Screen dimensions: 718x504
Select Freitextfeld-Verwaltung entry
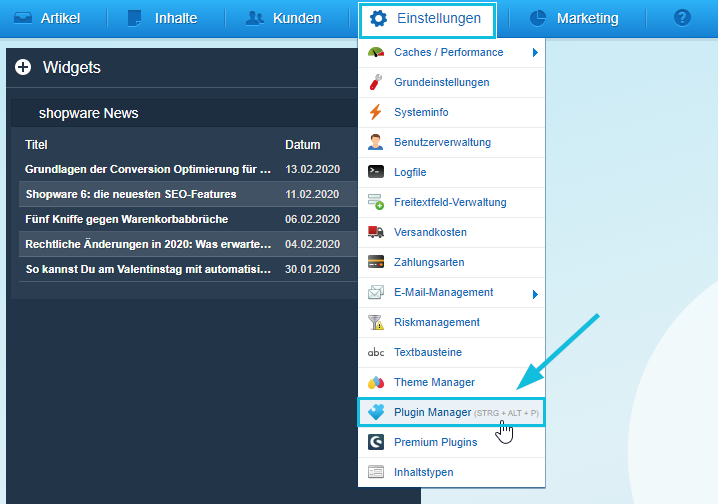[x=451, y=202]
